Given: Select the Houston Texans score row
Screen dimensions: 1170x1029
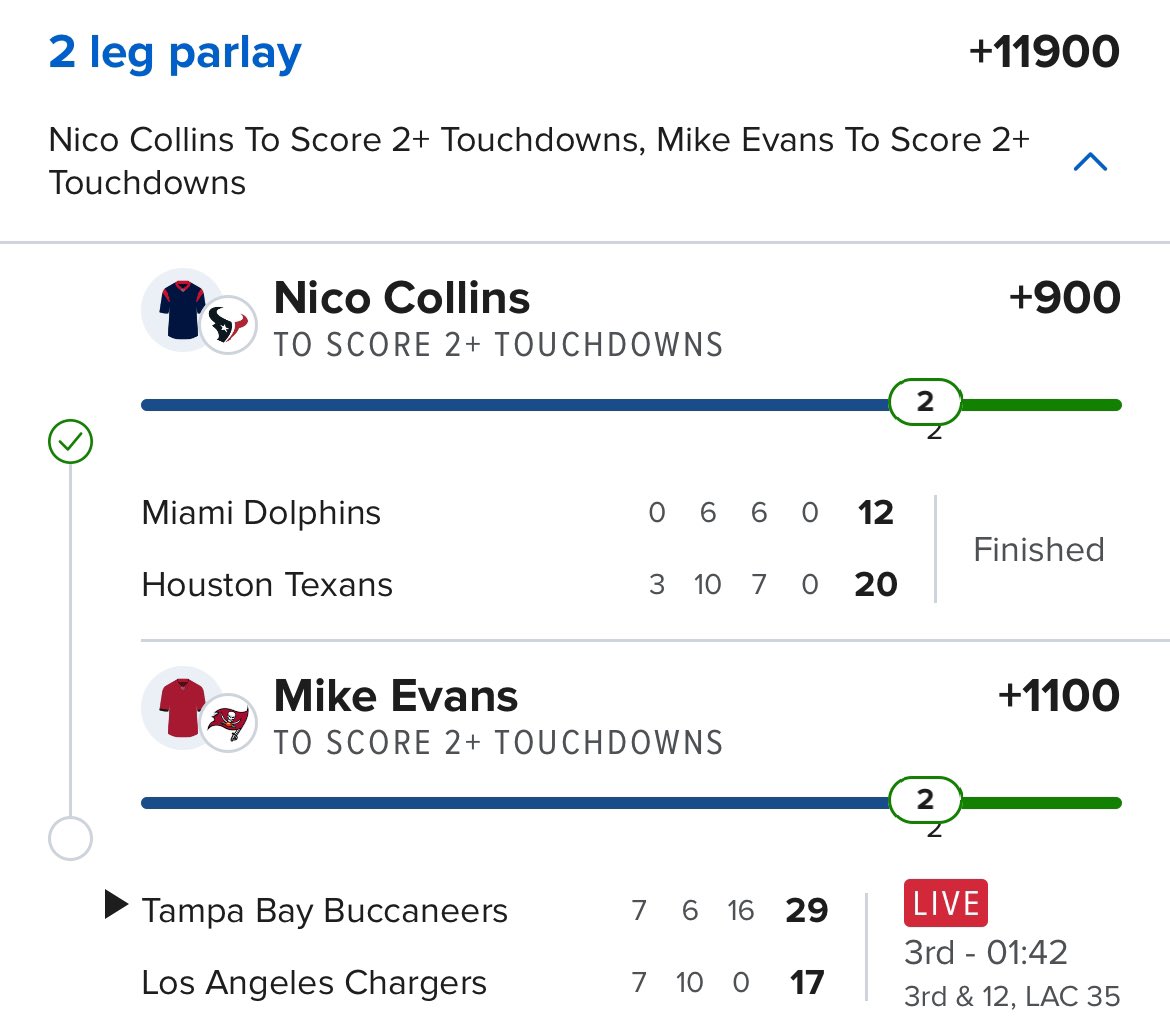Looking at the screenshot, I should [519, 584].
